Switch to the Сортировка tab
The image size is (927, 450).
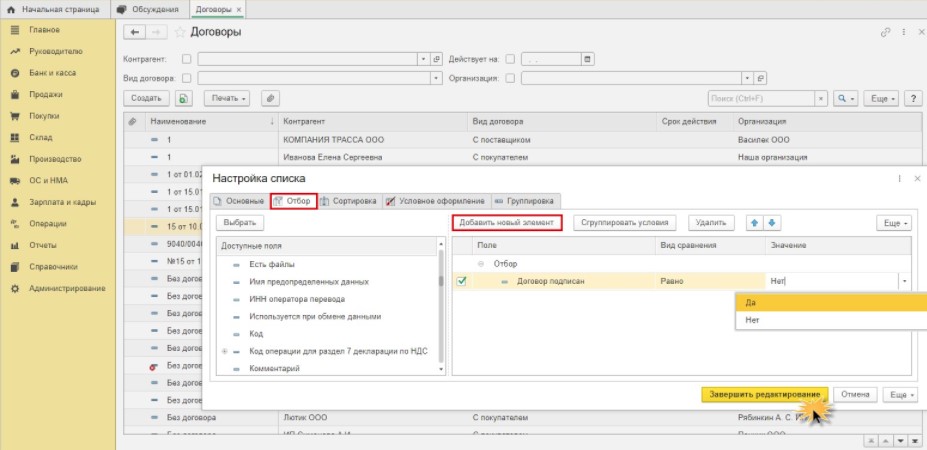[349, 201]
